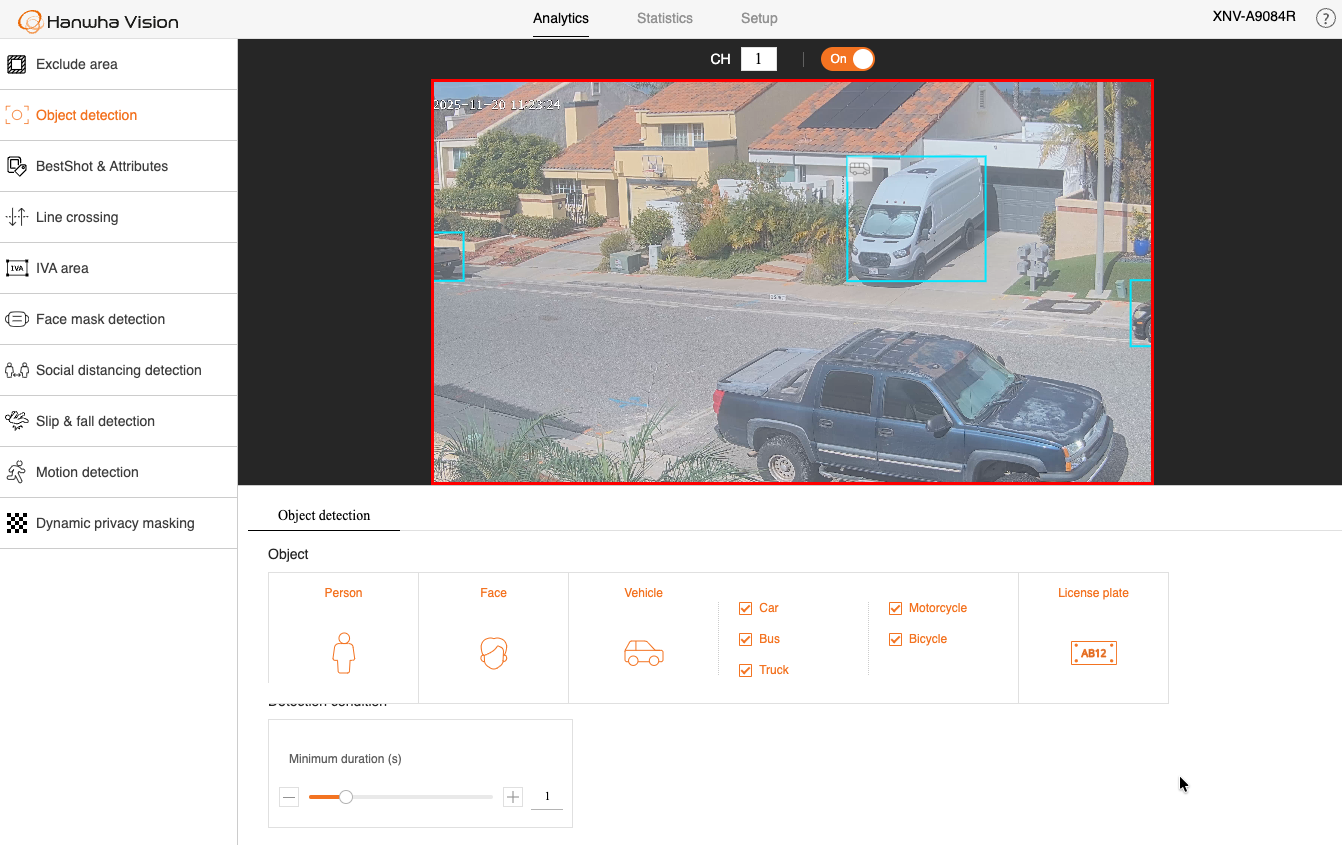Screen dimensions: 1342x845
Task: Open the Setup tab
Action: click(759, 18)
